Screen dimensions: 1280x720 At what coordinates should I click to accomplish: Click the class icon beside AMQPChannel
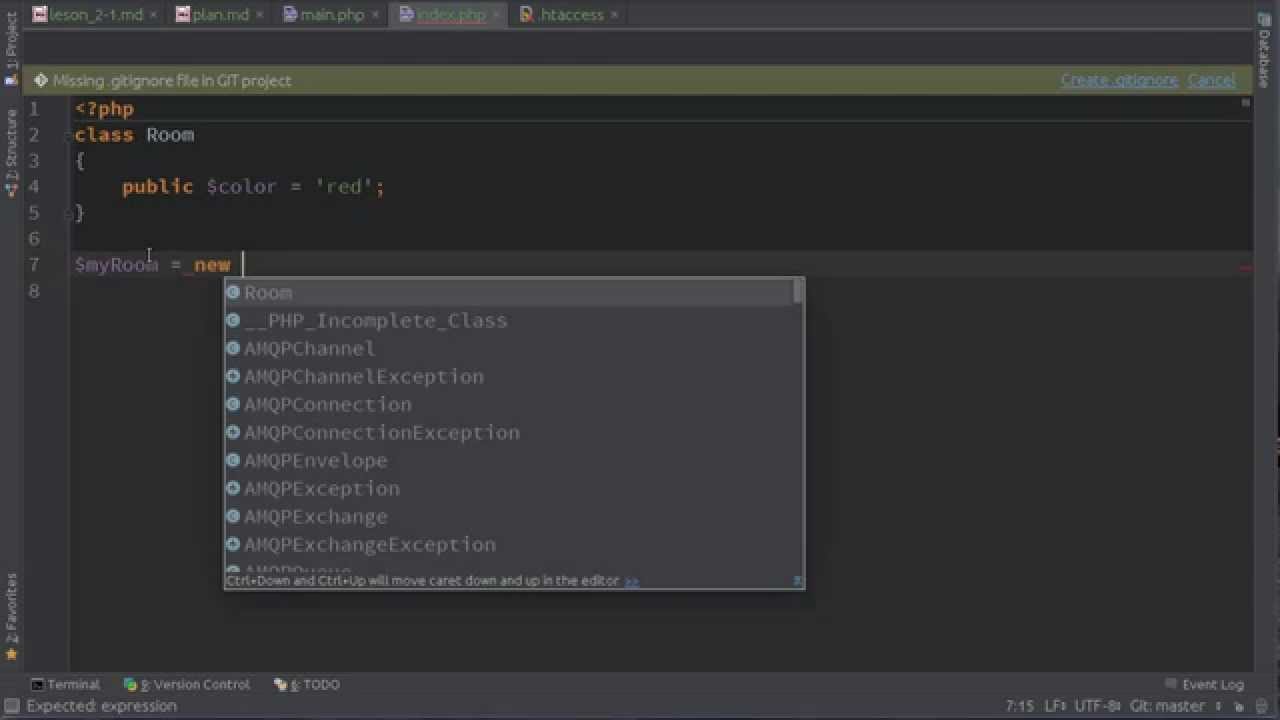coord(233,348)
